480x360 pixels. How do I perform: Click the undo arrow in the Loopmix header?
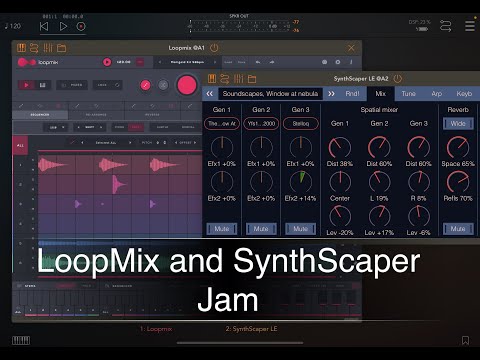[x=258, y=62]
